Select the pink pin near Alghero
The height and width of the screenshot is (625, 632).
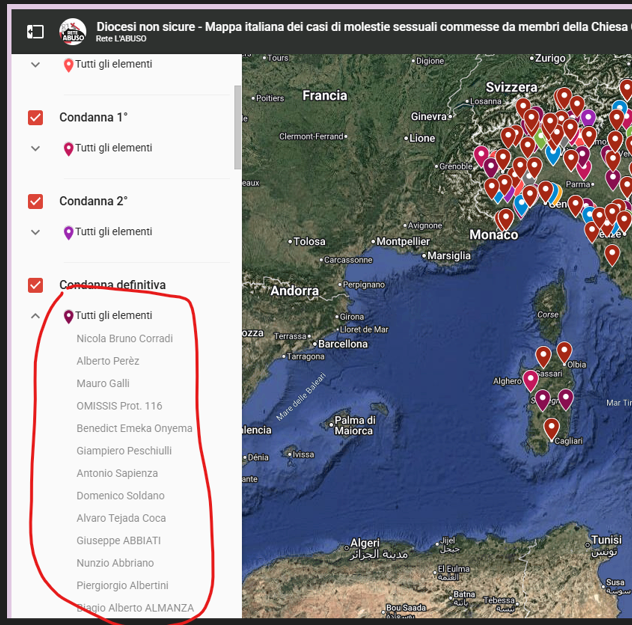(530, 379)
